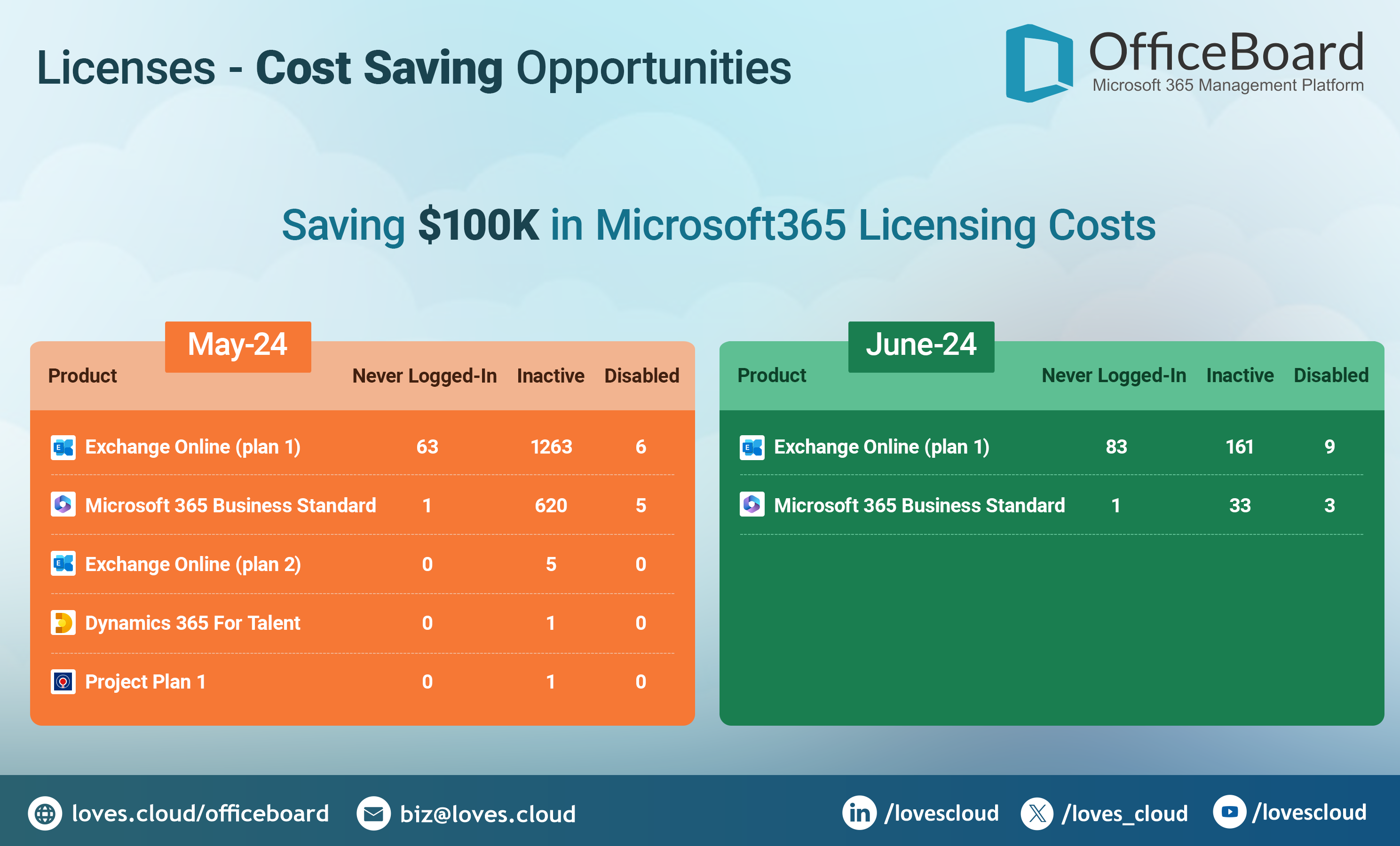Click the Product header in May-24 table
The width and height of the screenshot is (1400, 846).
tap(82, 376)
